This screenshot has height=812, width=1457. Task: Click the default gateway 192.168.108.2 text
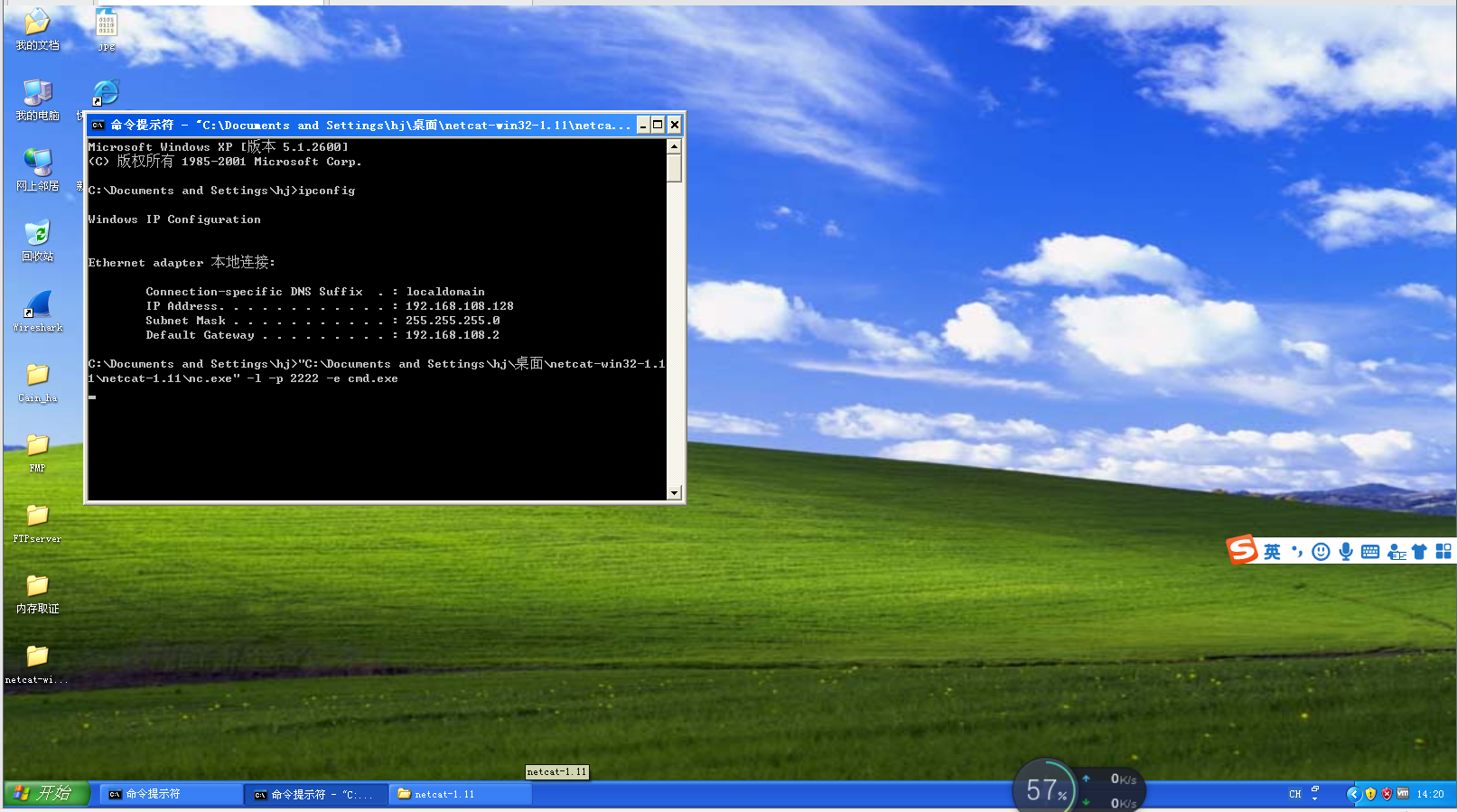(453, 335)
